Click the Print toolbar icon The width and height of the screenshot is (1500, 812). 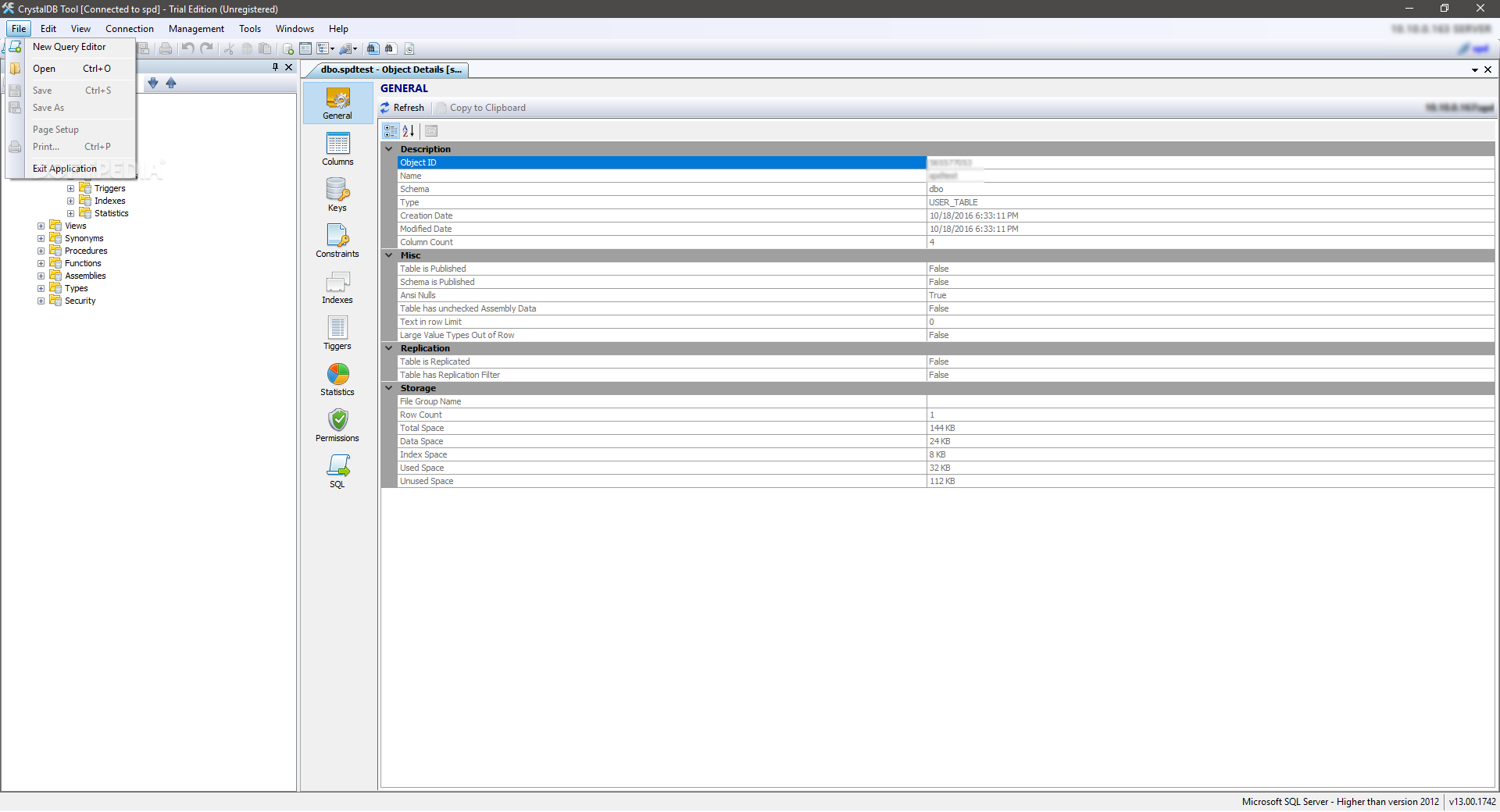(166, 48)
